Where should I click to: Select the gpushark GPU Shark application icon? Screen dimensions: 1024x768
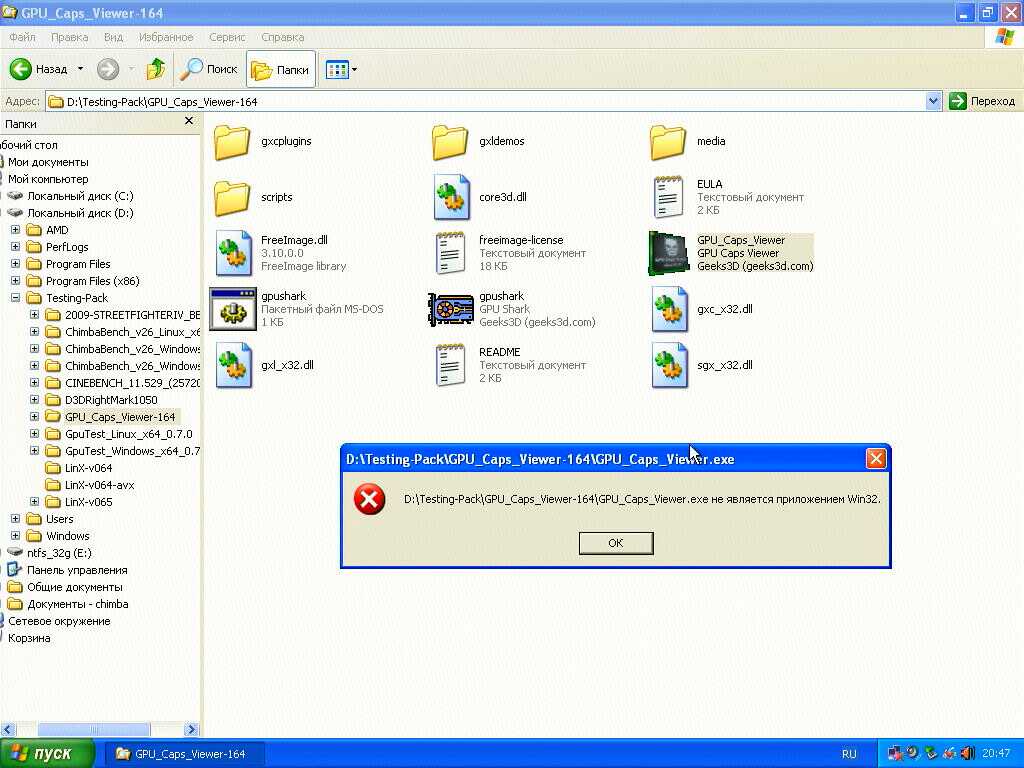(451, 309)
